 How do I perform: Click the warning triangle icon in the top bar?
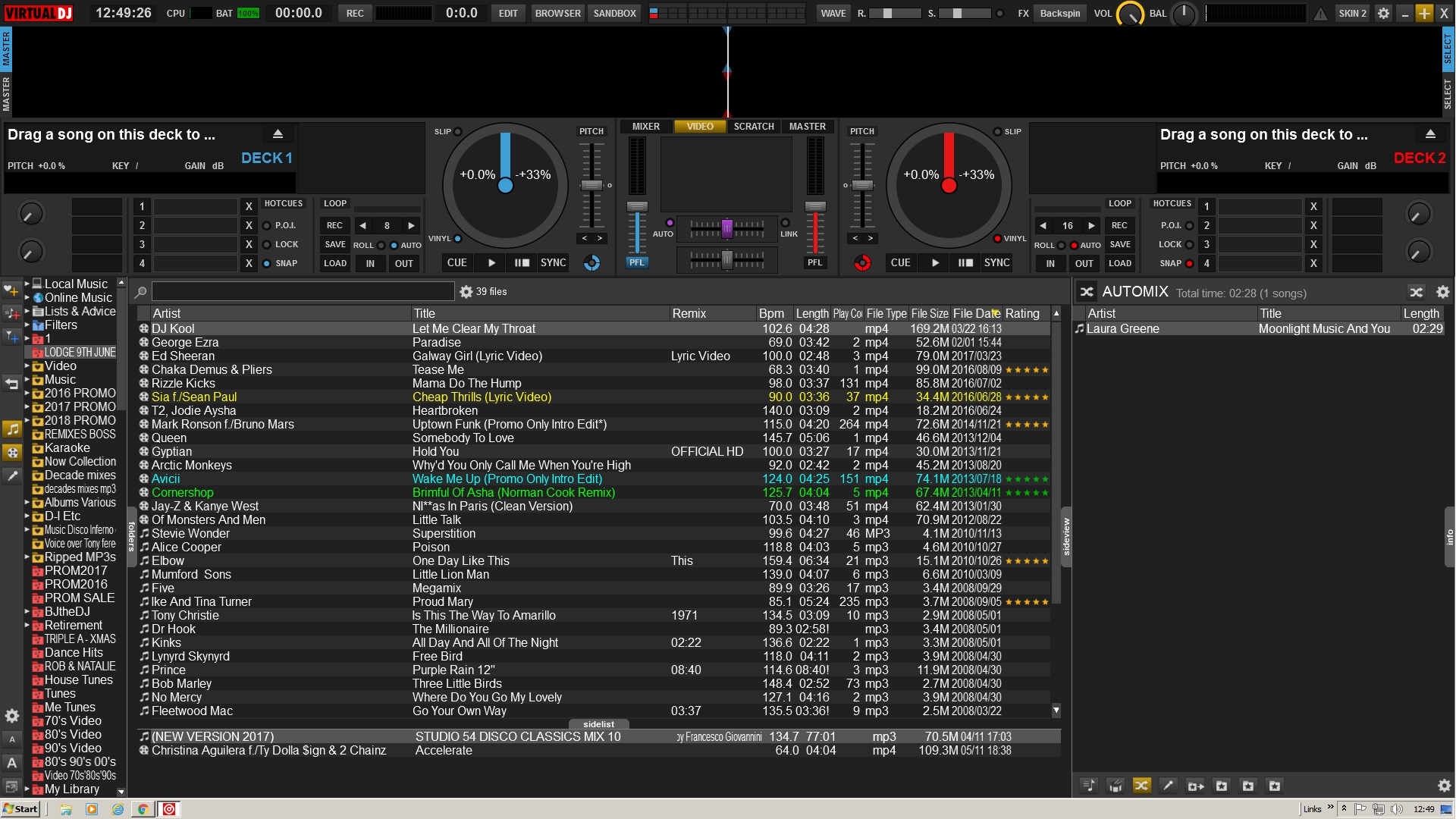(1321, 13)
